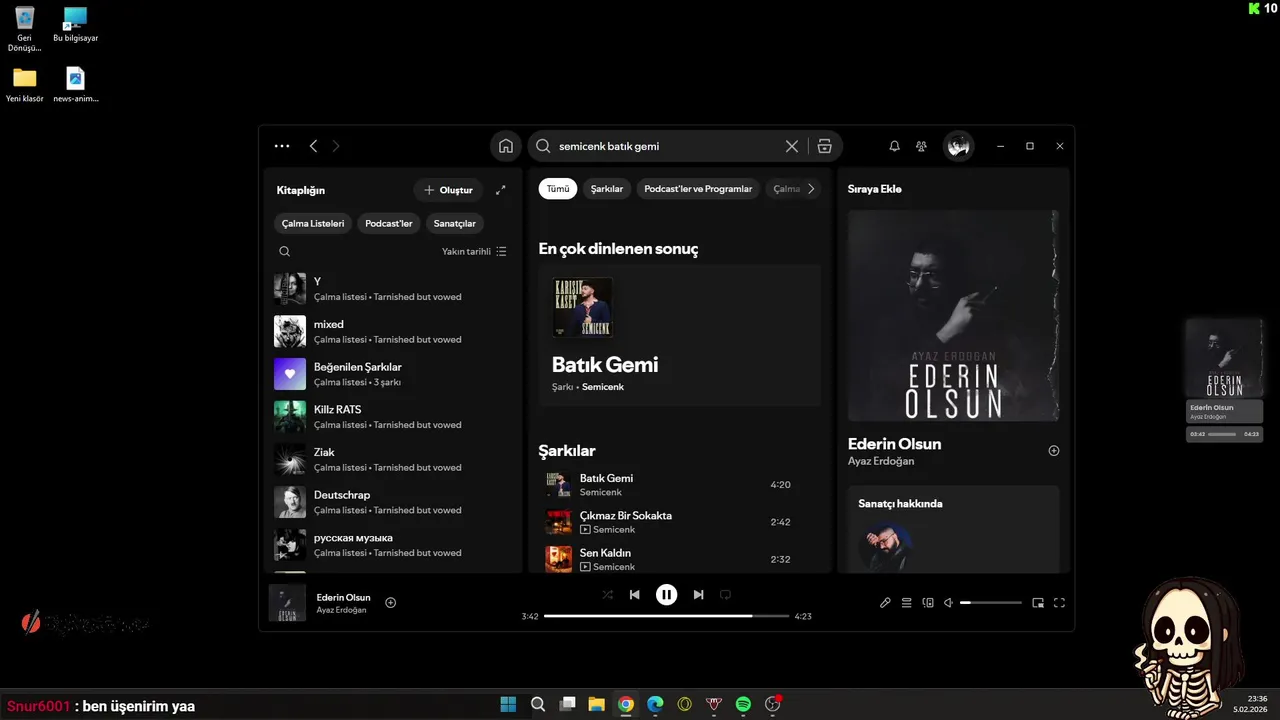Open the Deutschrap playlist
The height and width of the screenshot is (720, 1280).
pos(395,502)
